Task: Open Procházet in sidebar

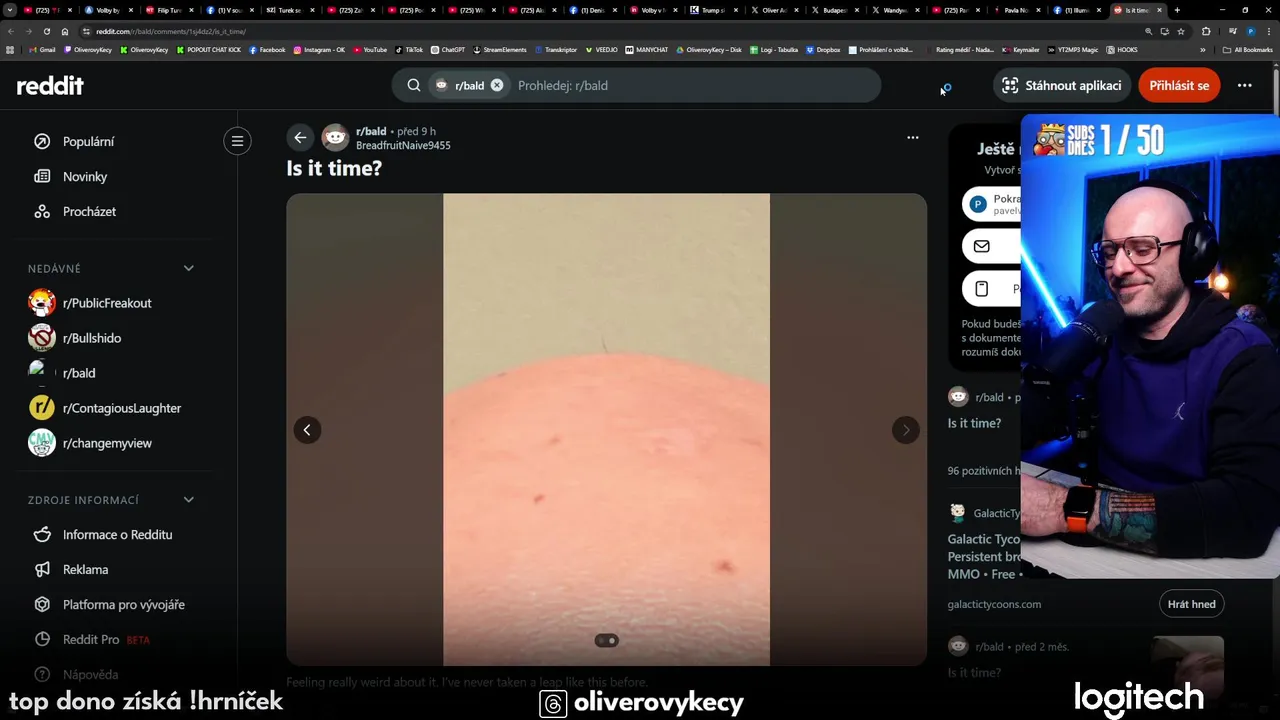Action: [89, 211]
